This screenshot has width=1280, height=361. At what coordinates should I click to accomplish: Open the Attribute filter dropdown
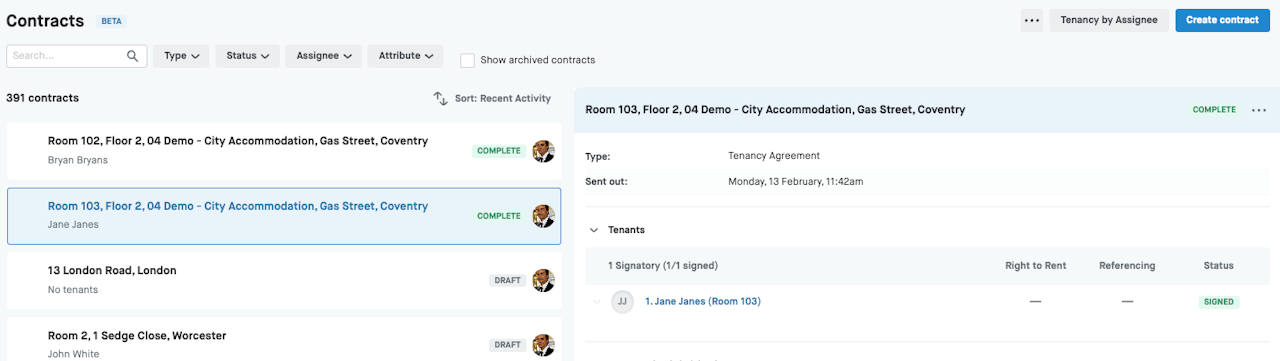click(405, 56)
